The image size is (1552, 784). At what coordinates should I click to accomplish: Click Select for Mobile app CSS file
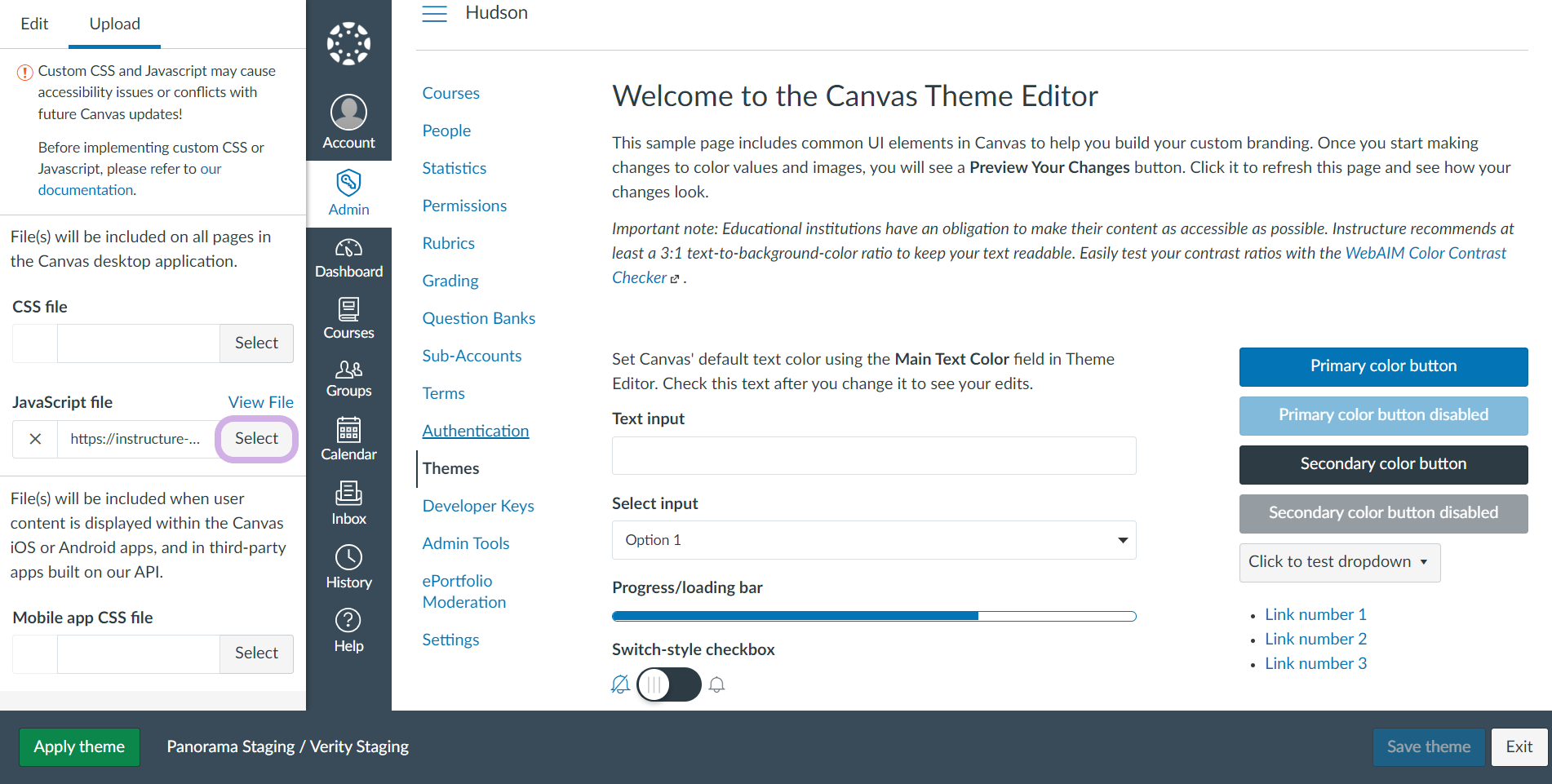coord(256,653)
